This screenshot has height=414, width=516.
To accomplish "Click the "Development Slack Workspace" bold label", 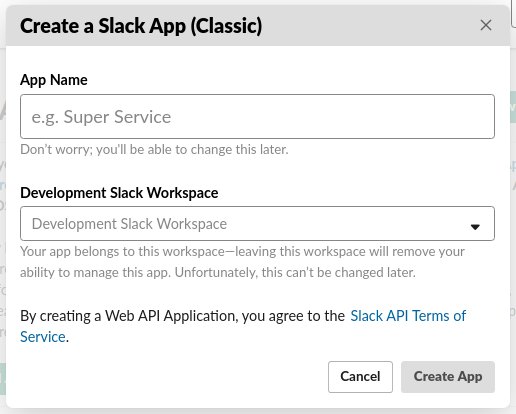I will click(119, 193).
